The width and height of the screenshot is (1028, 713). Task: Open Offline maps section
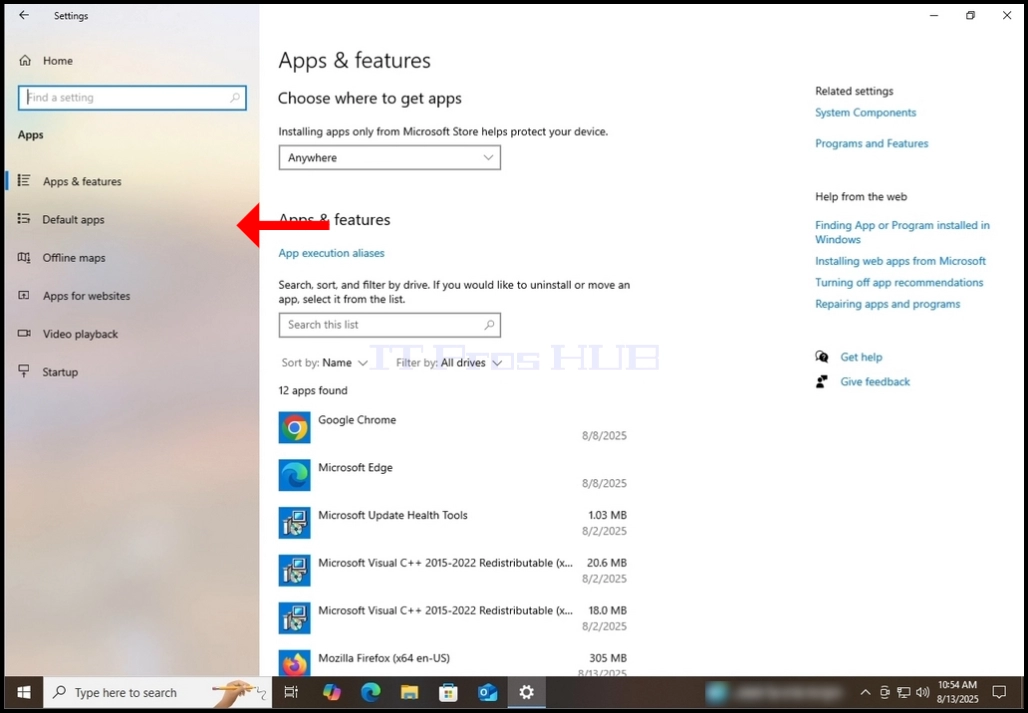74,258
